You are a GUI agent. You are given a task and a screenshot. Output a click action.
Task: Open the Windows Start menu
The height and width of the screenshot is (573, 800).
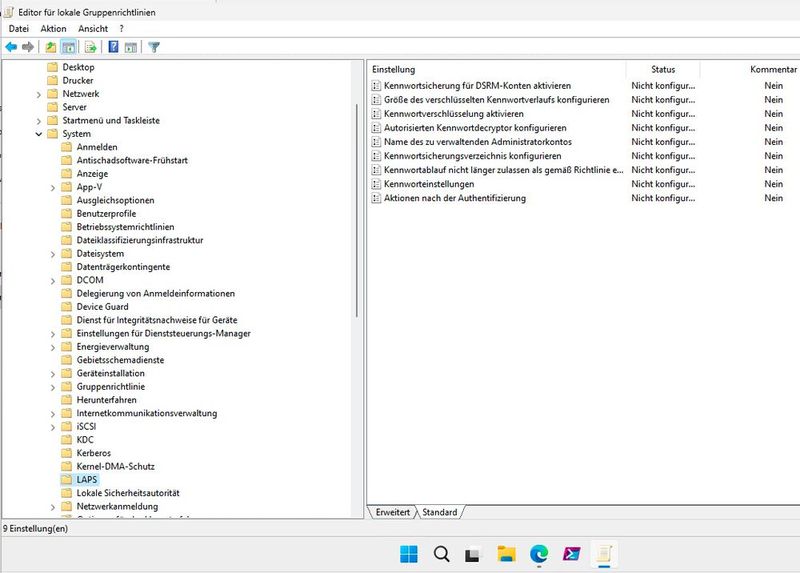(409, 554)
